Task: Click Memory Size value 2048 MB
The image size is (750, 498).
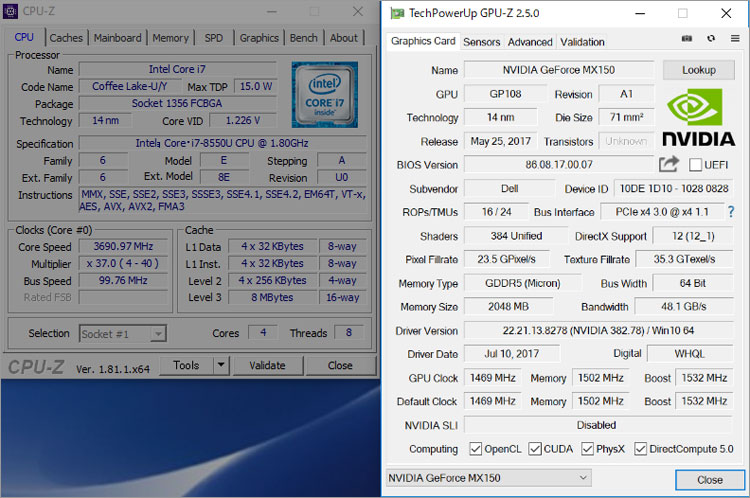Action: [x=508, y=306]
